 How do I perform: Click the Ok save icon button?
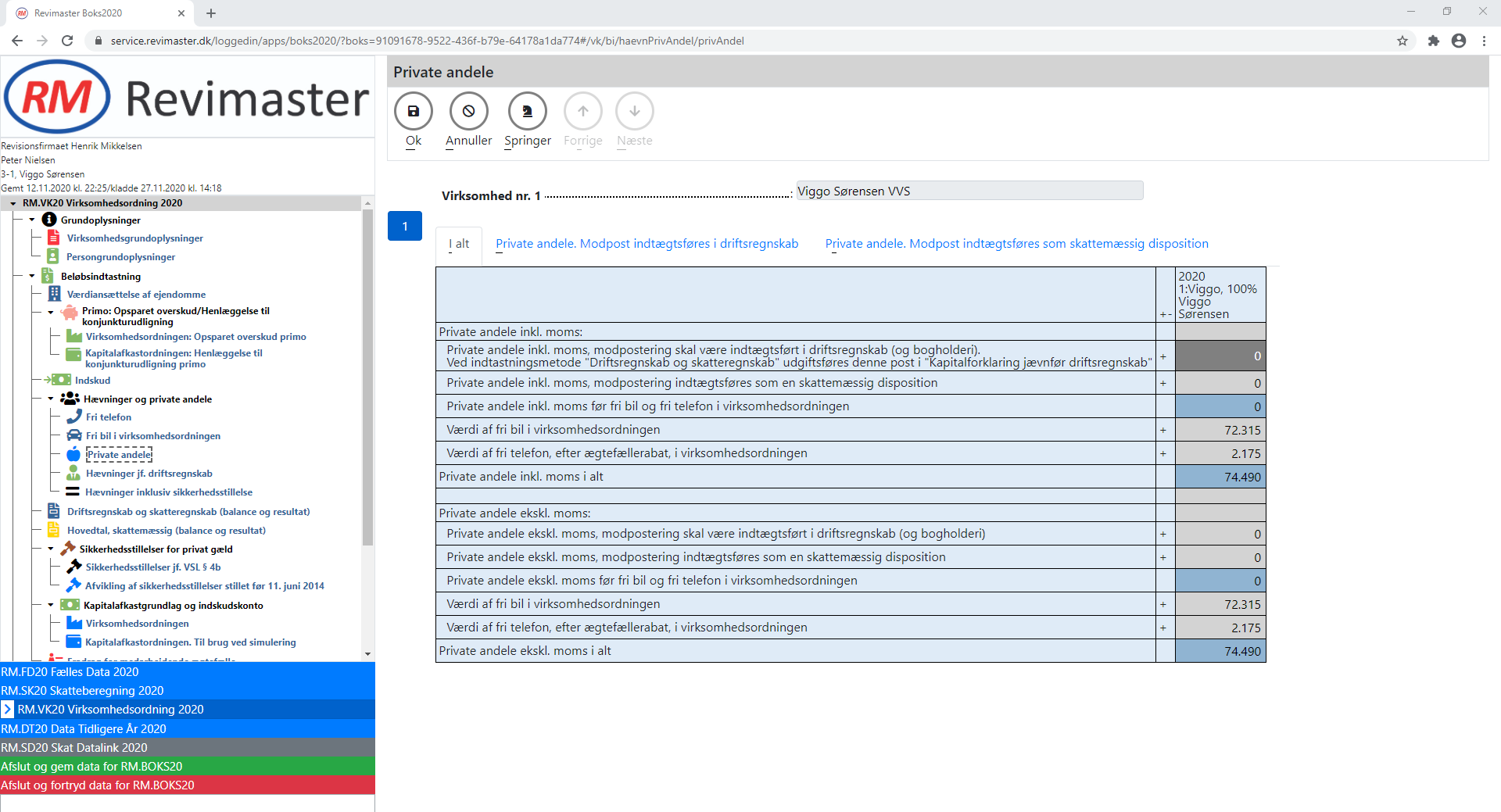(414, 112)
